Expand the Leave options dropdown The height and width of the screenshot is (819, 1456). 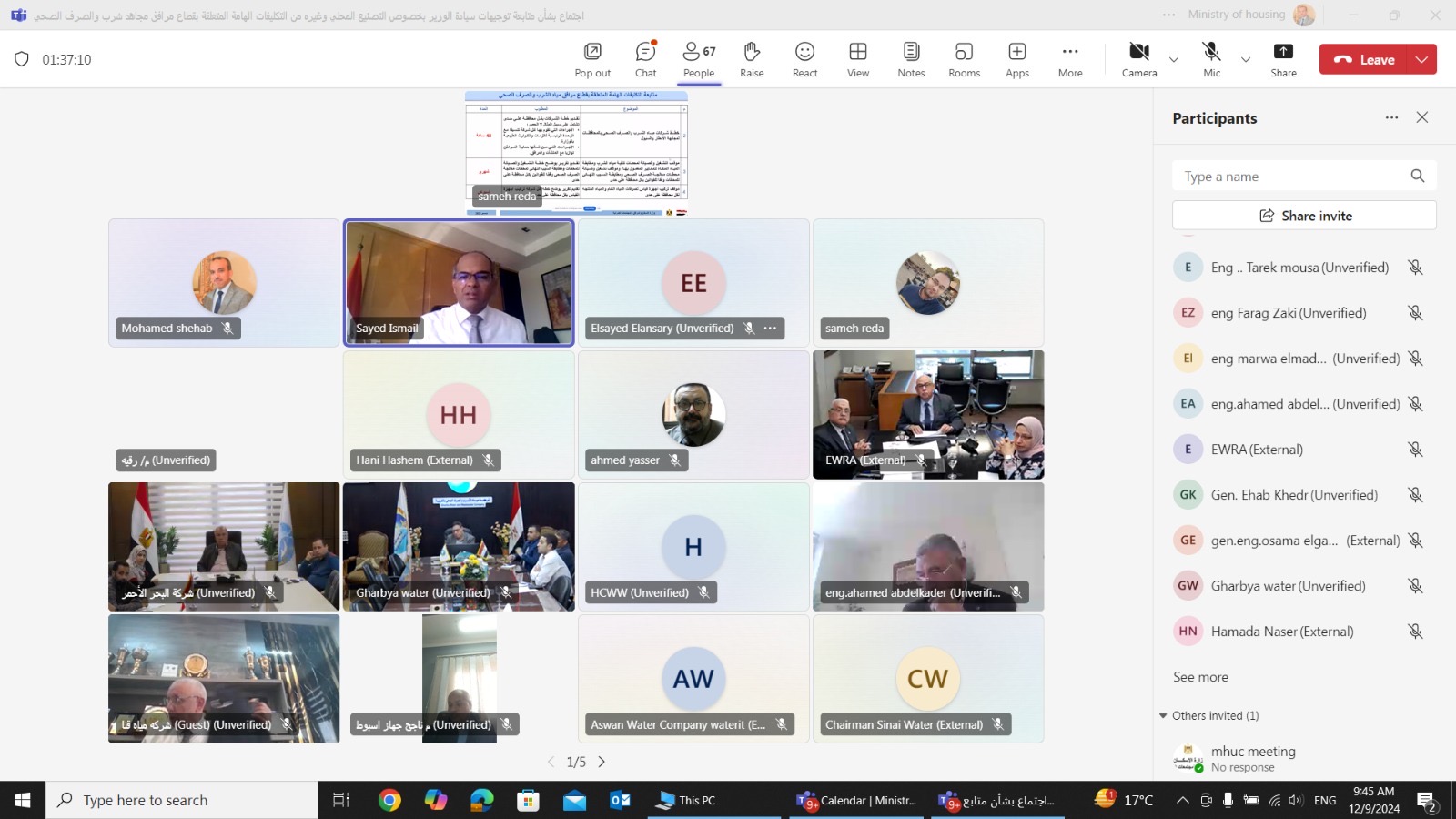click(1421, 60)
